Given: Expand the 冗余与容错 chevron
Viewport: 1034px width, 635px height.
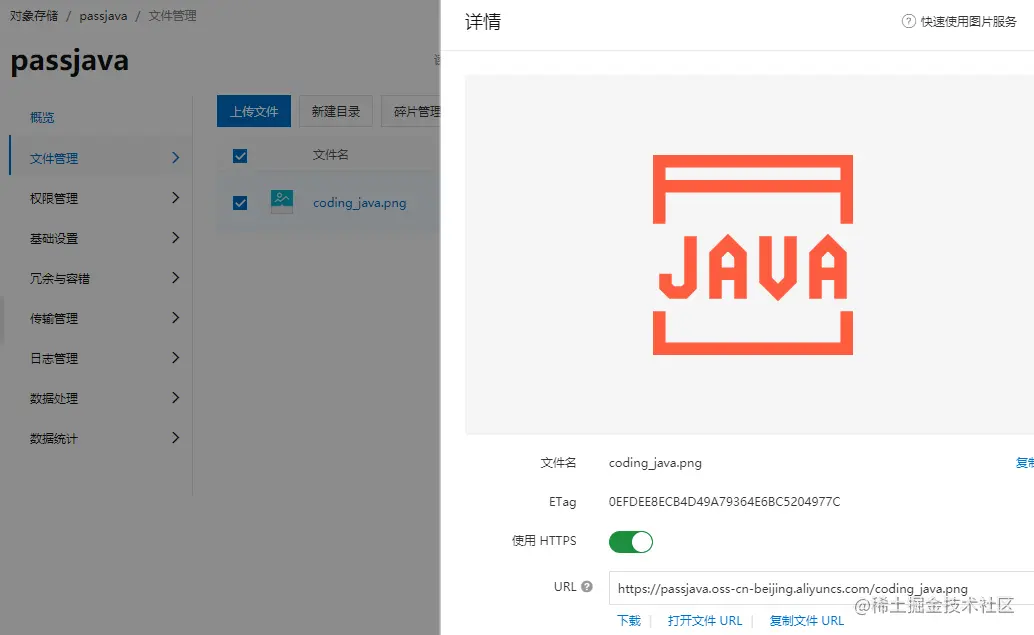Looking at the screenshot, I should tap(175, 278).
